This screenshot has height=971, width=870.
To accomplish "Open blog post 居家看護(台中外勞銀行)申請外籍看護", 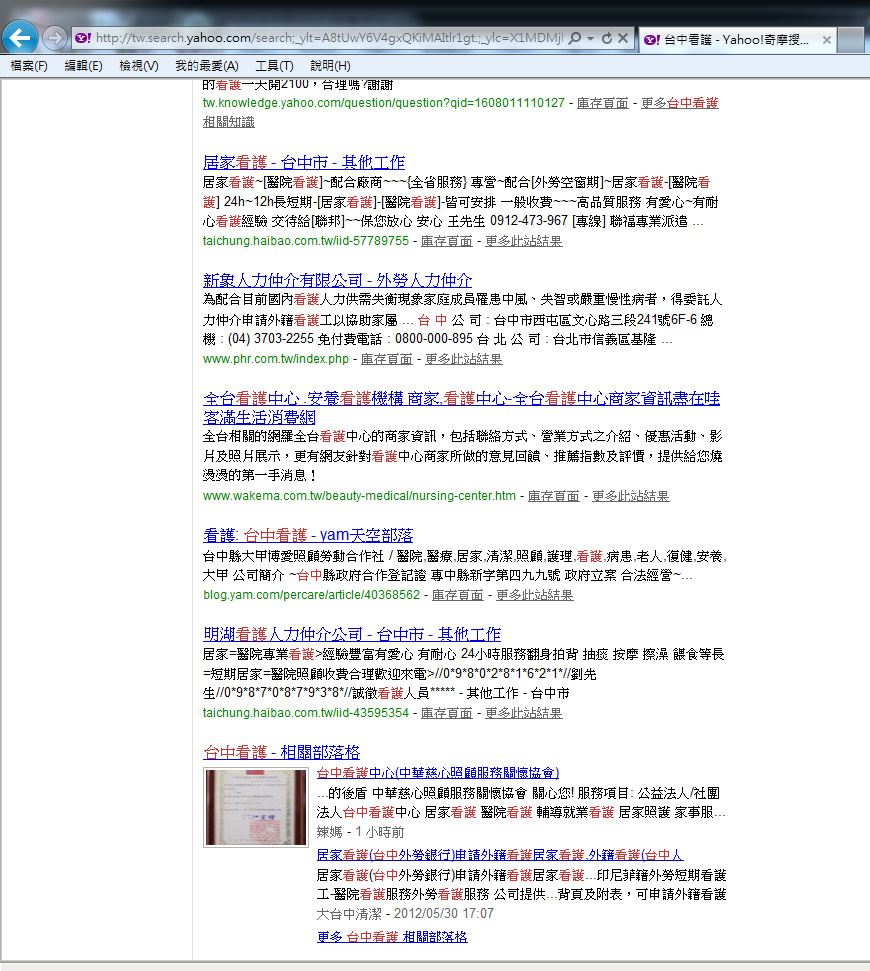I will coord(500,855).
